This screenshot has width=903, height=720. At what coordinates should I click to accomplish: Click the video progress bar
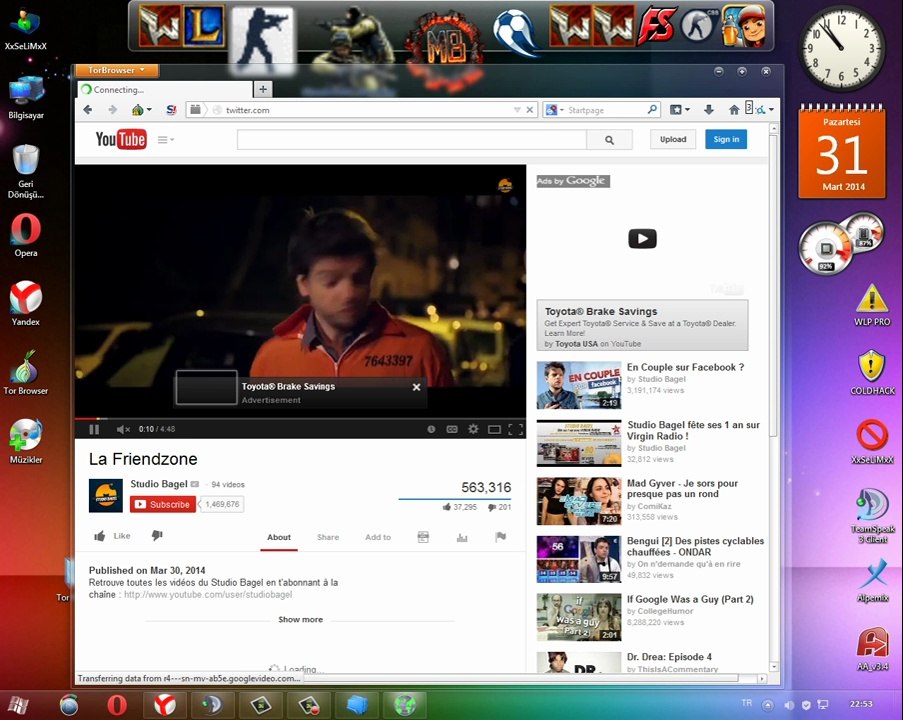pos(300,418)
